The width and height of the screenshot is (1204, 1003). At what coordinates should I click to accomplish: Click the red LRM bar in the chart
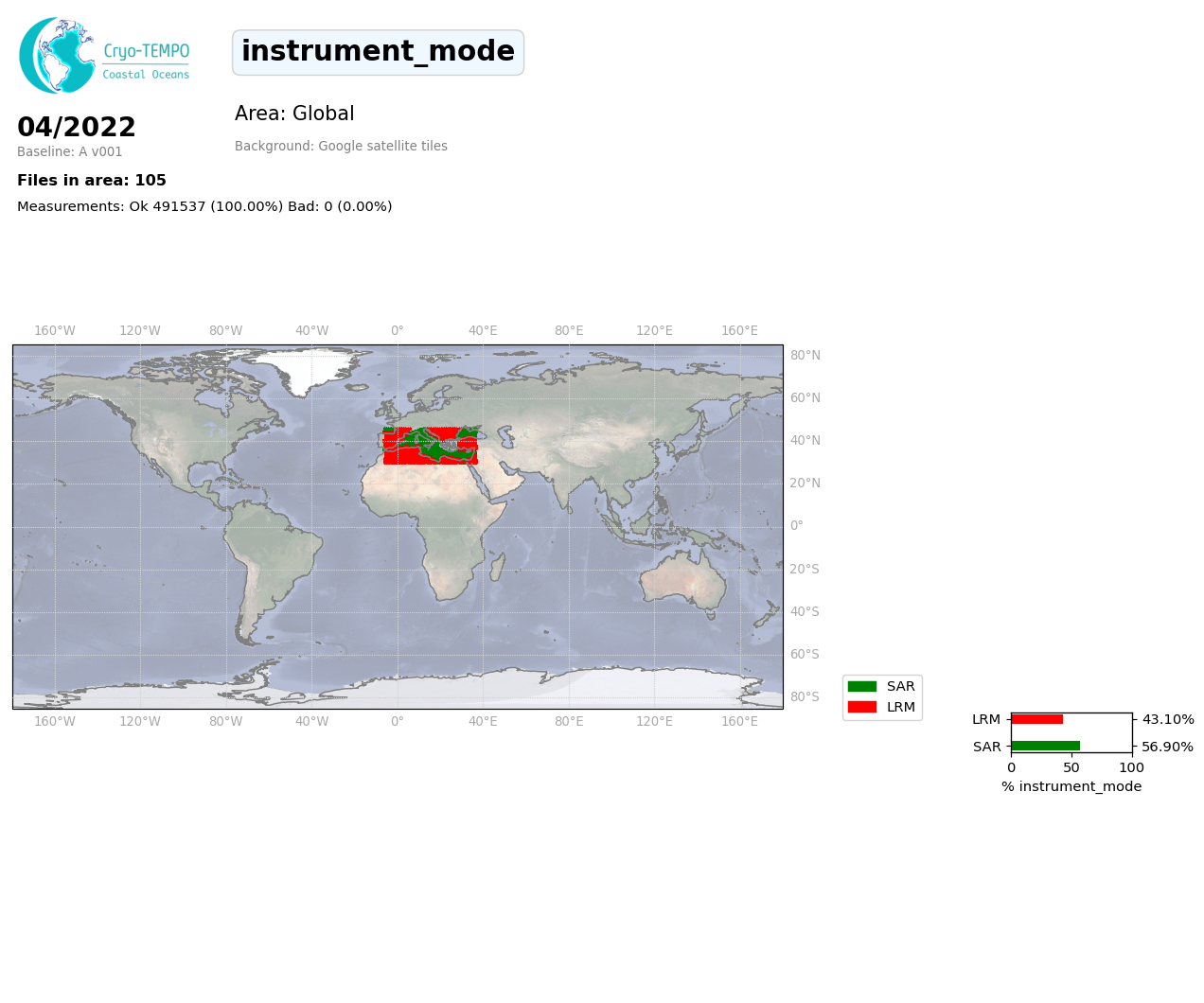click(x=1037, y=719)
